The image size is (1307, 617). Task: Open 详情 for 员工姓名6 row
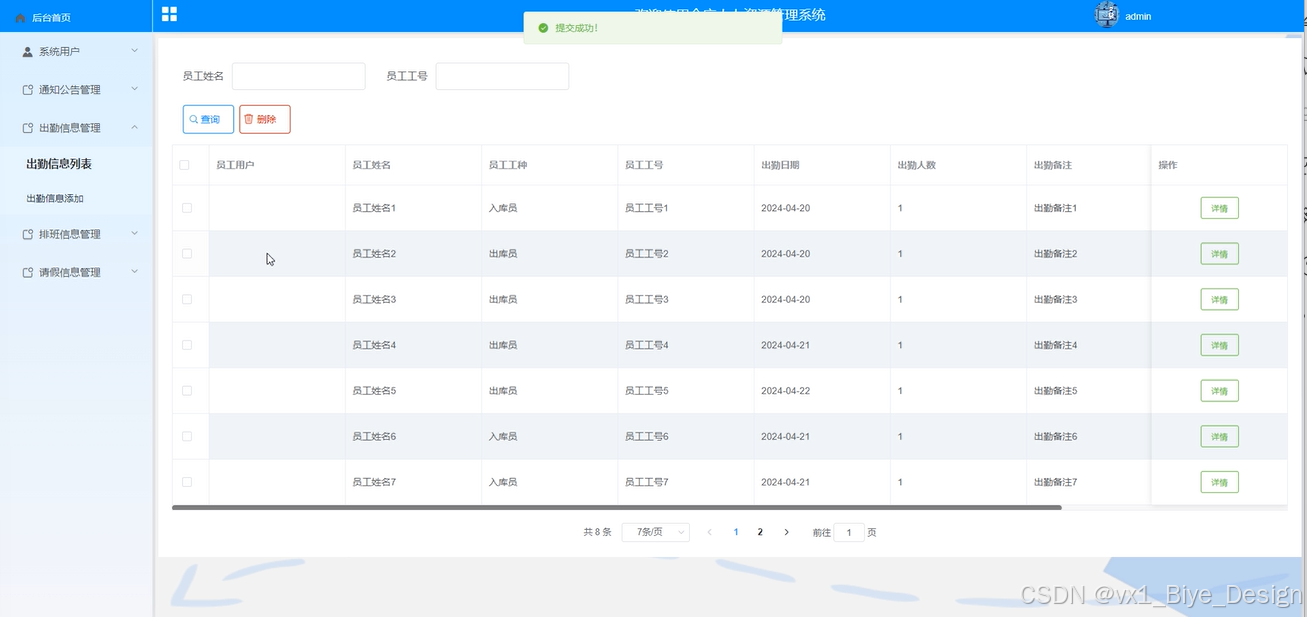(1219, 436)
